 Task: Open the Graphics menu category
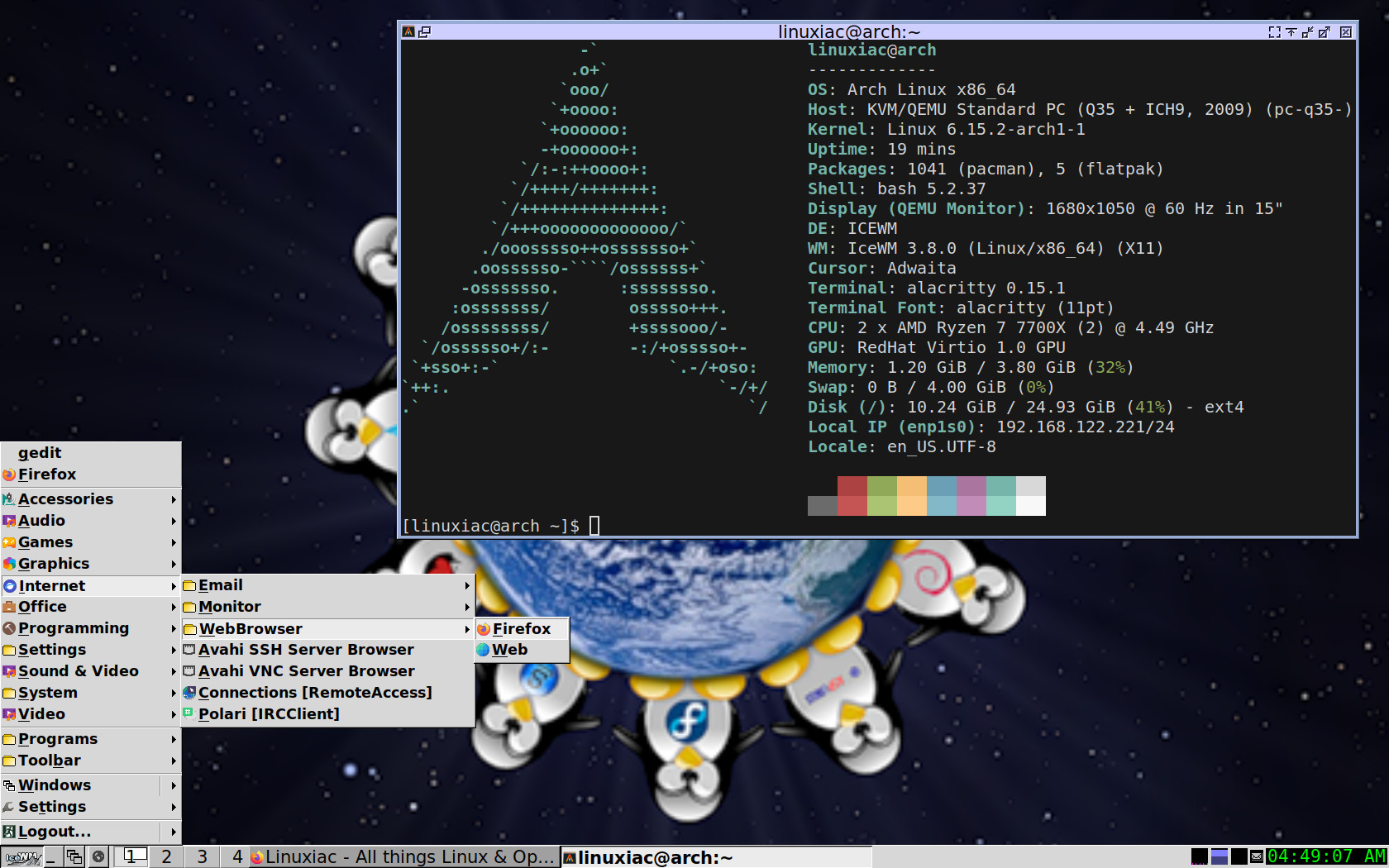(91, 564)
